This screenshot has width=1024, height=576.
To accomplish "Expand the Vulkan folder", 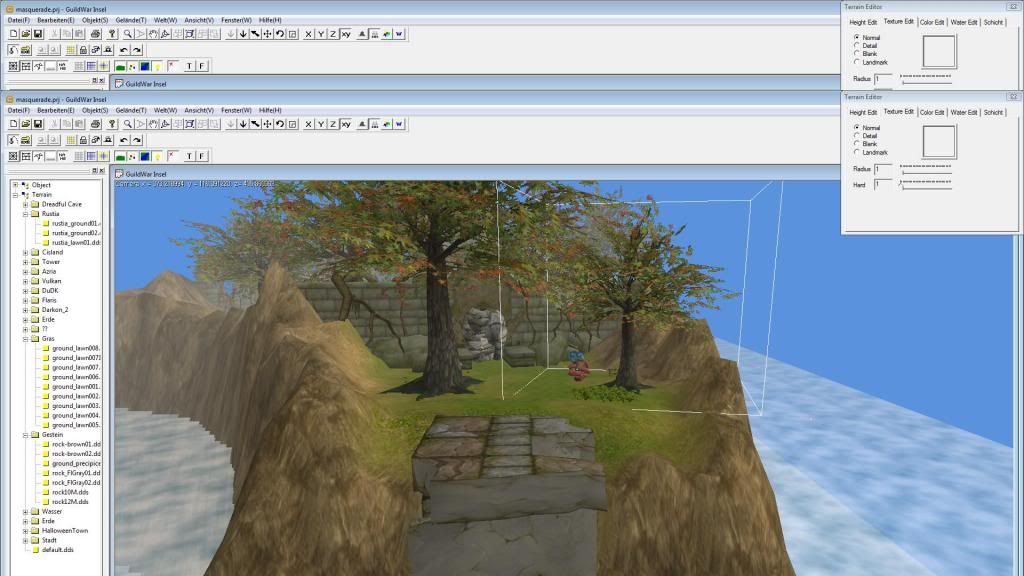I will (25, 281).
